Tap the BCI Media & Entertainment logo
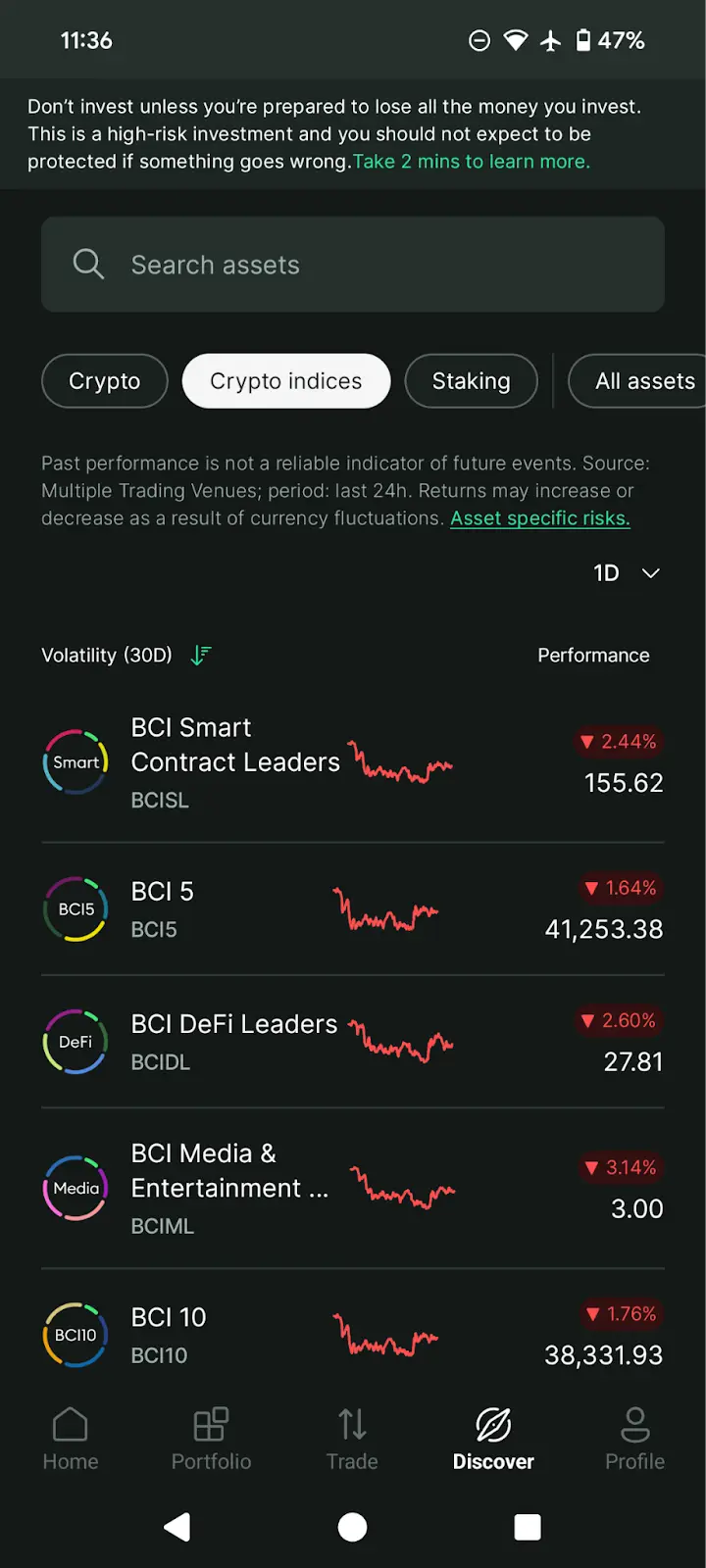Viewport: 706px width, 1568px height. [x=76, y=1188]
